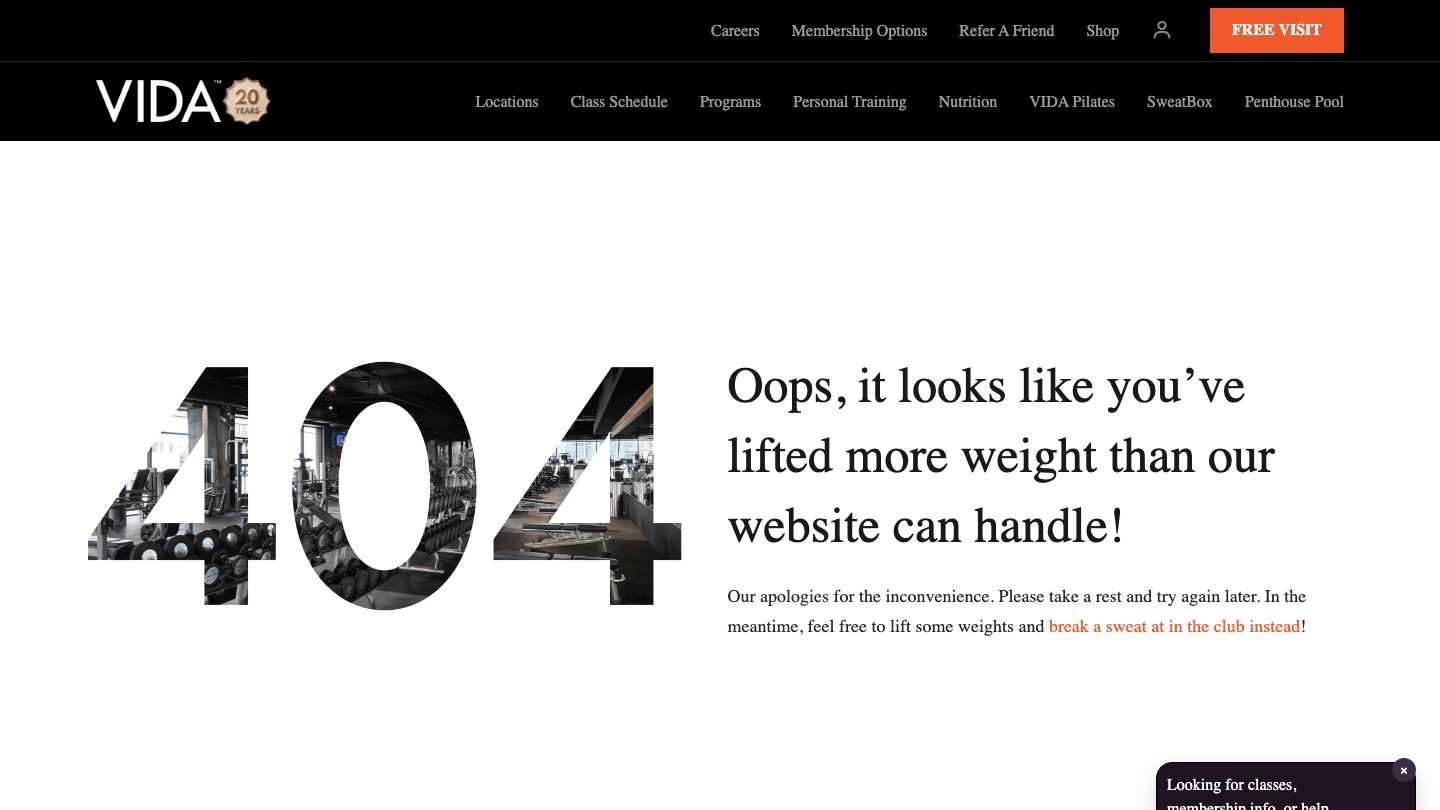Screen dimensions: 1440x810
Task: Open the Locations menu item
Action: coord(506,102)
